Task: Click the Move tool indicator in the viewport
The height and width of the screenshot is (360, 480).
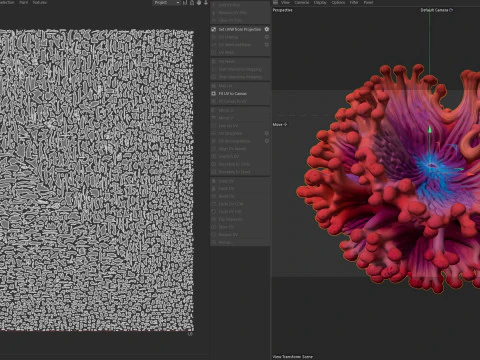Action: click(280, 124)
